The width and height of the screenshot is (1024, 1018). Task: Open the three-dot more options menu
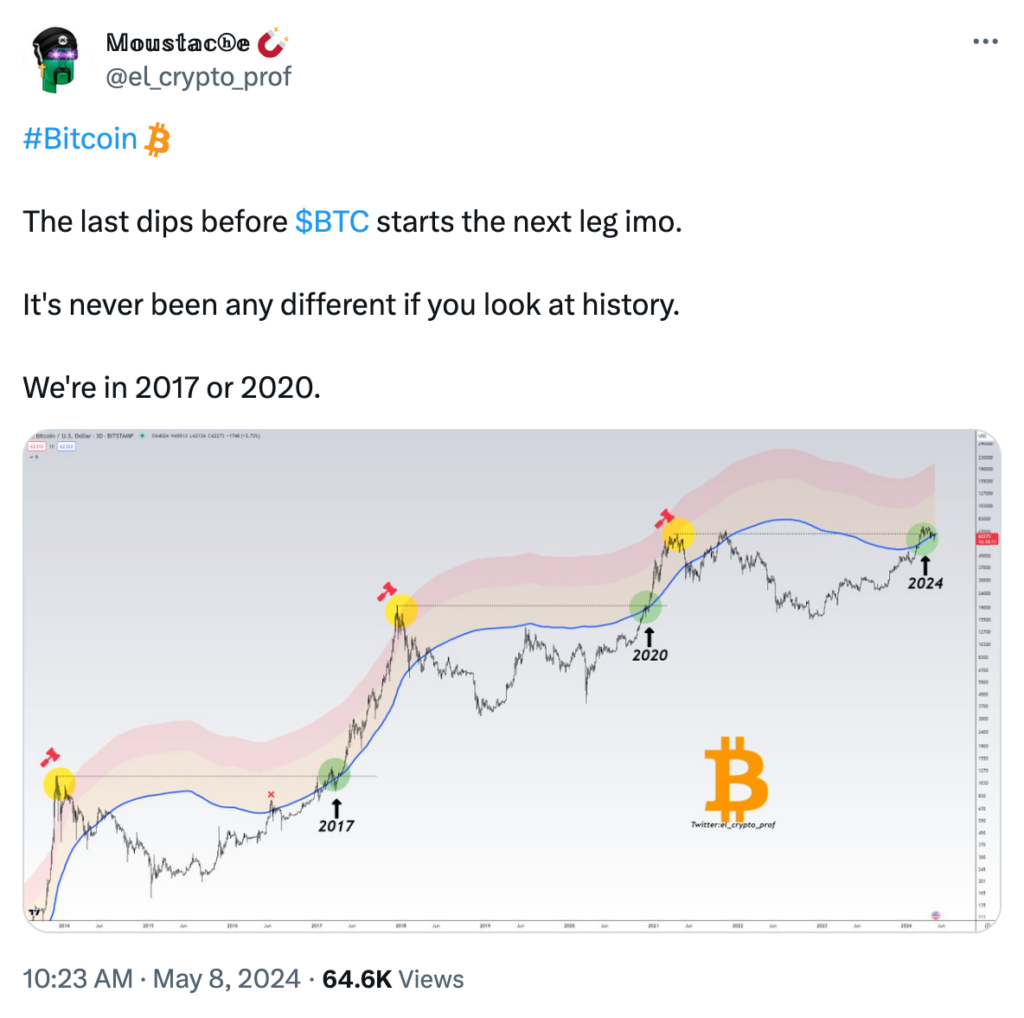coord(985,42)
